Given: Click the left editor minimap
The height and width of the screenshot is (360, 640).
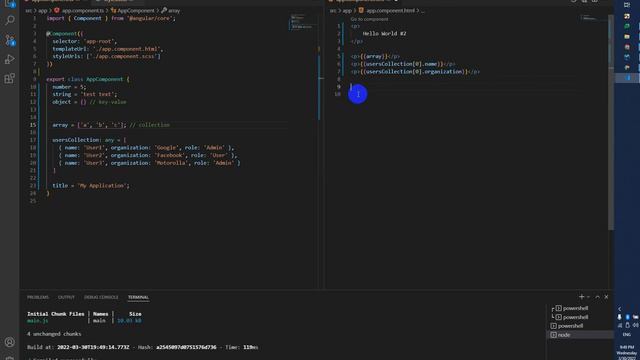Looking at the screenshot, I should click(302, 22).
